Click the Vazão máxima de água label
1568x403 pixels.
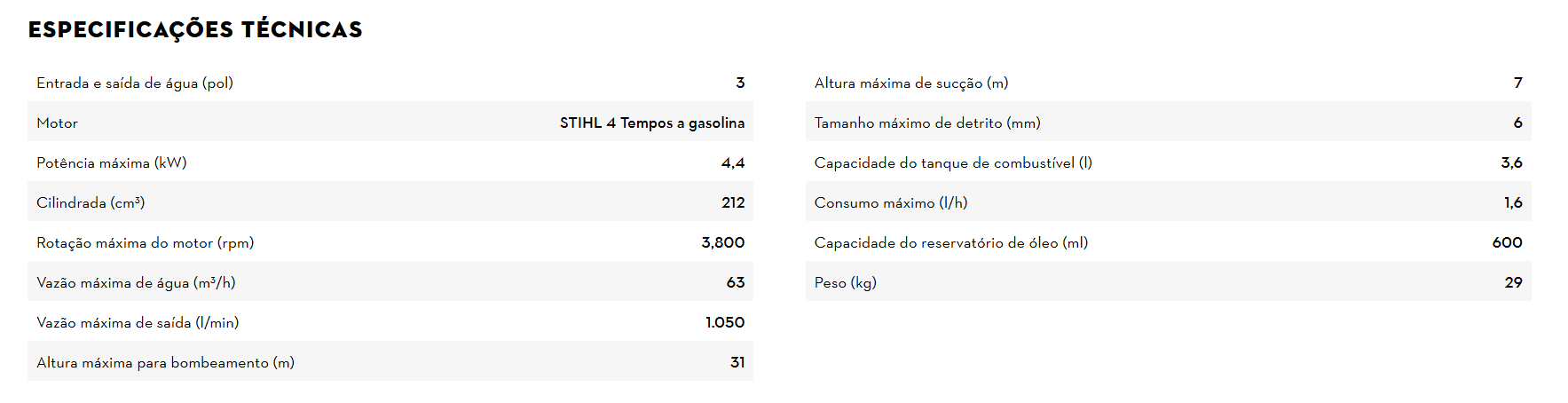click(x=136, y=282)
